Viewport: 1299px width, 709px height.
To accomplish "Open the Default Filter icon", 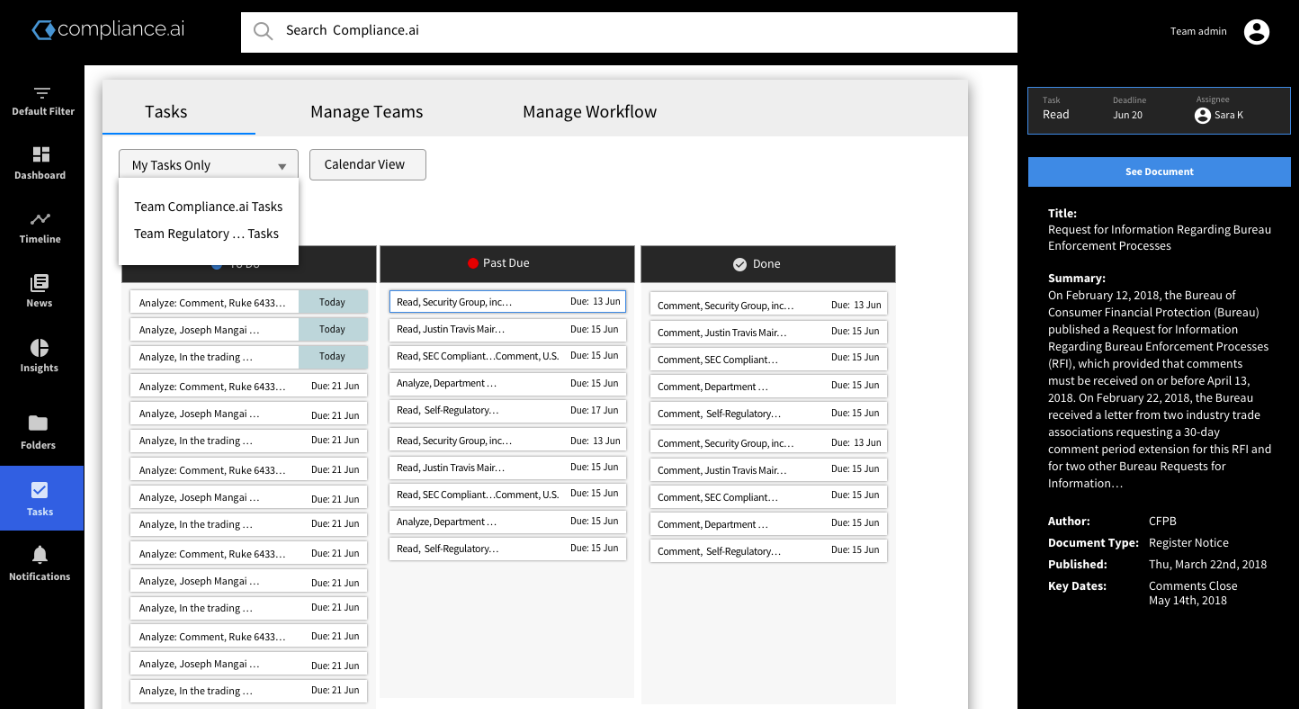I will pos(42,93).
